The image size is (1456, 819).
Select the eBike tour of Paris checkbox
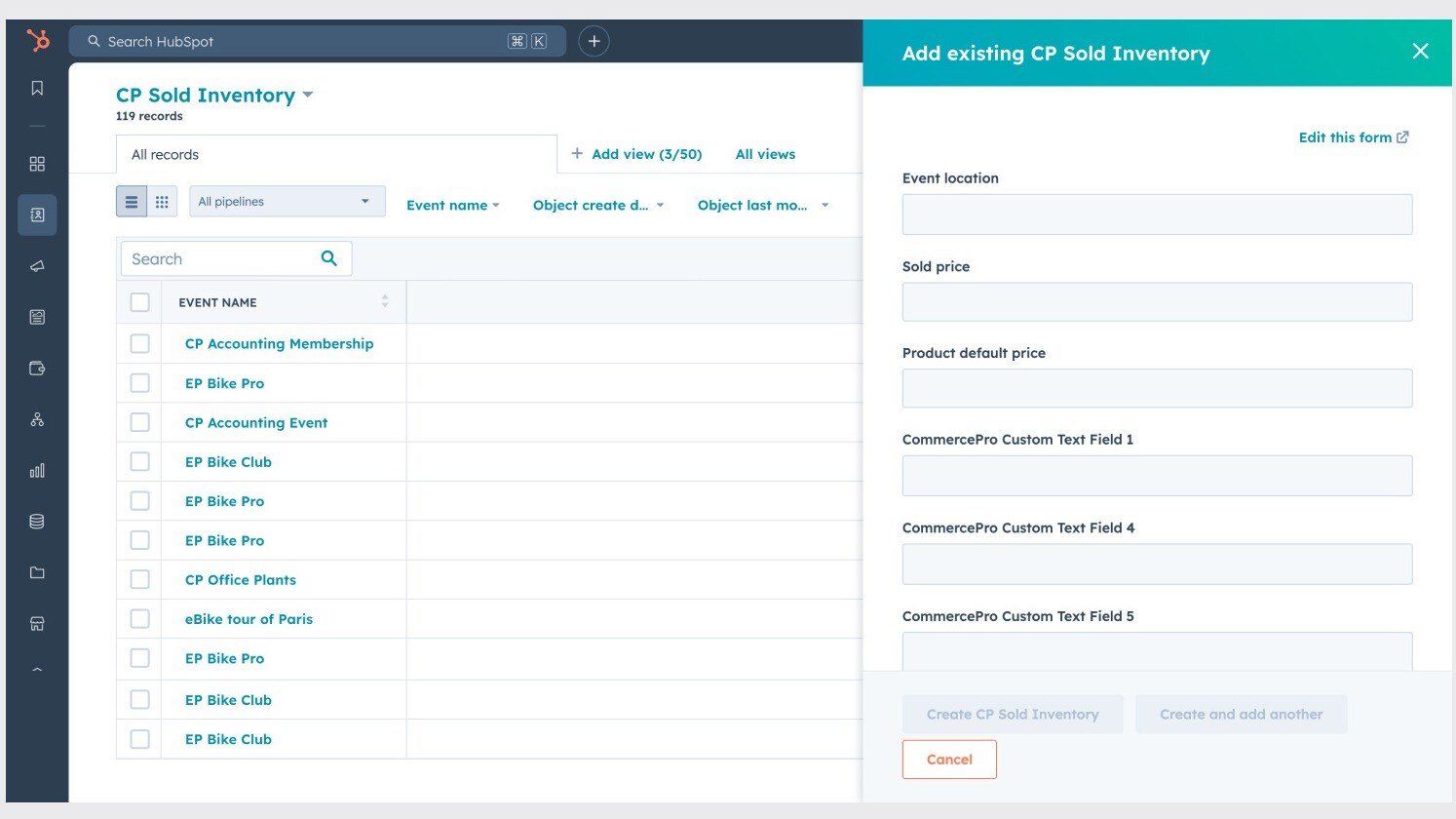pyautogui.click(x=140, y=619)
